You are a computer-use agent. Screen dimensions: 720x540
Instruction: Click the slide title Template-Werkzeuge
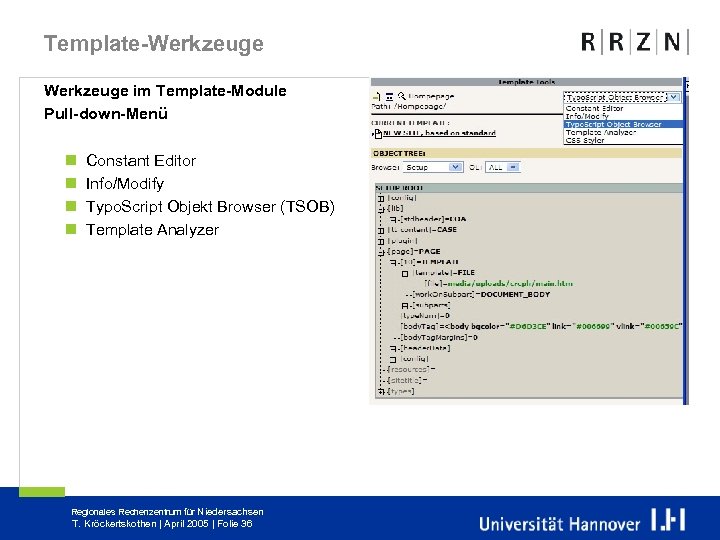154,44
